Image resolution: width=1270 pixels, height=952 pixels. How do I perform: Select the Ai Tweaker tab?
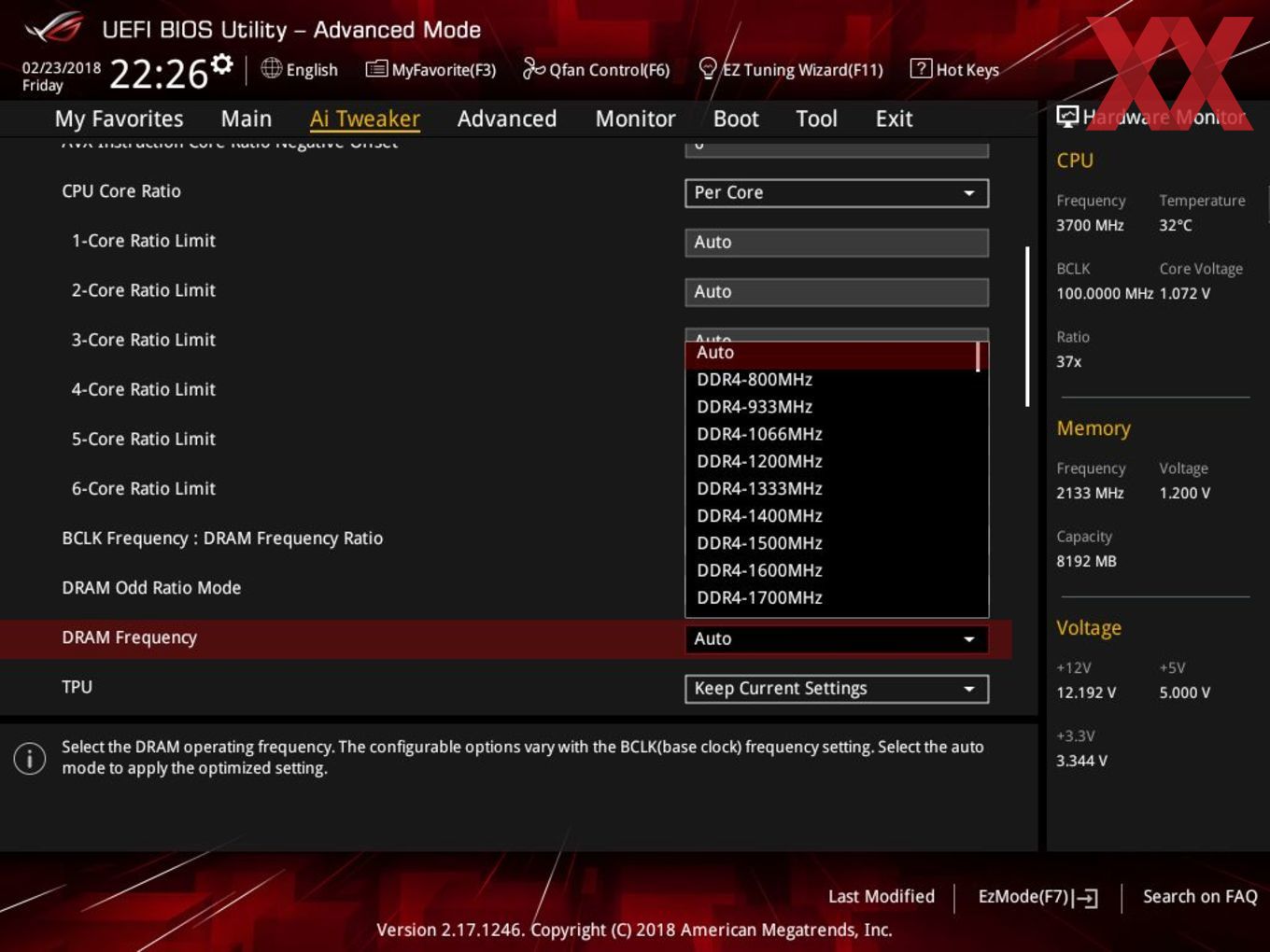point(364,119)
